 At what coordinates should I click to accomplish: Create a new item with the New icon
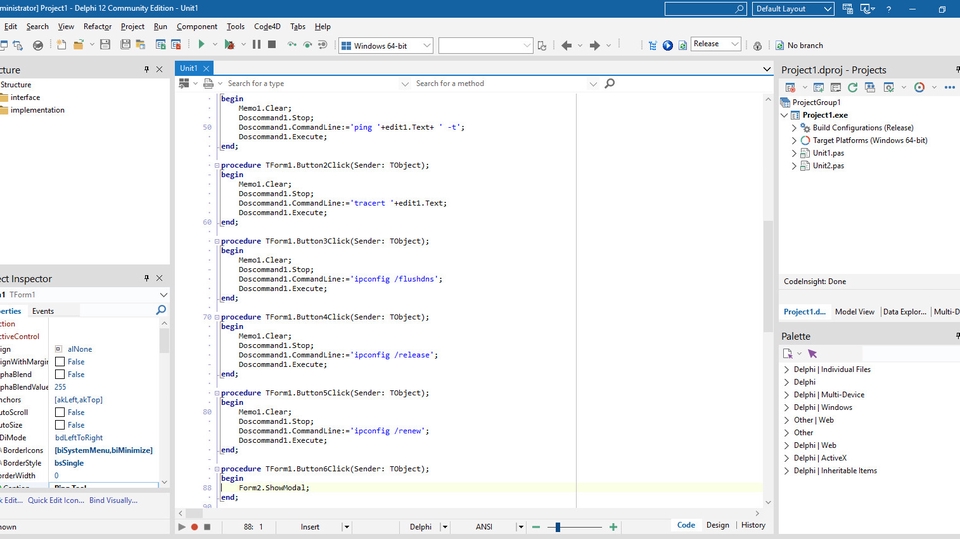point(61,45)
